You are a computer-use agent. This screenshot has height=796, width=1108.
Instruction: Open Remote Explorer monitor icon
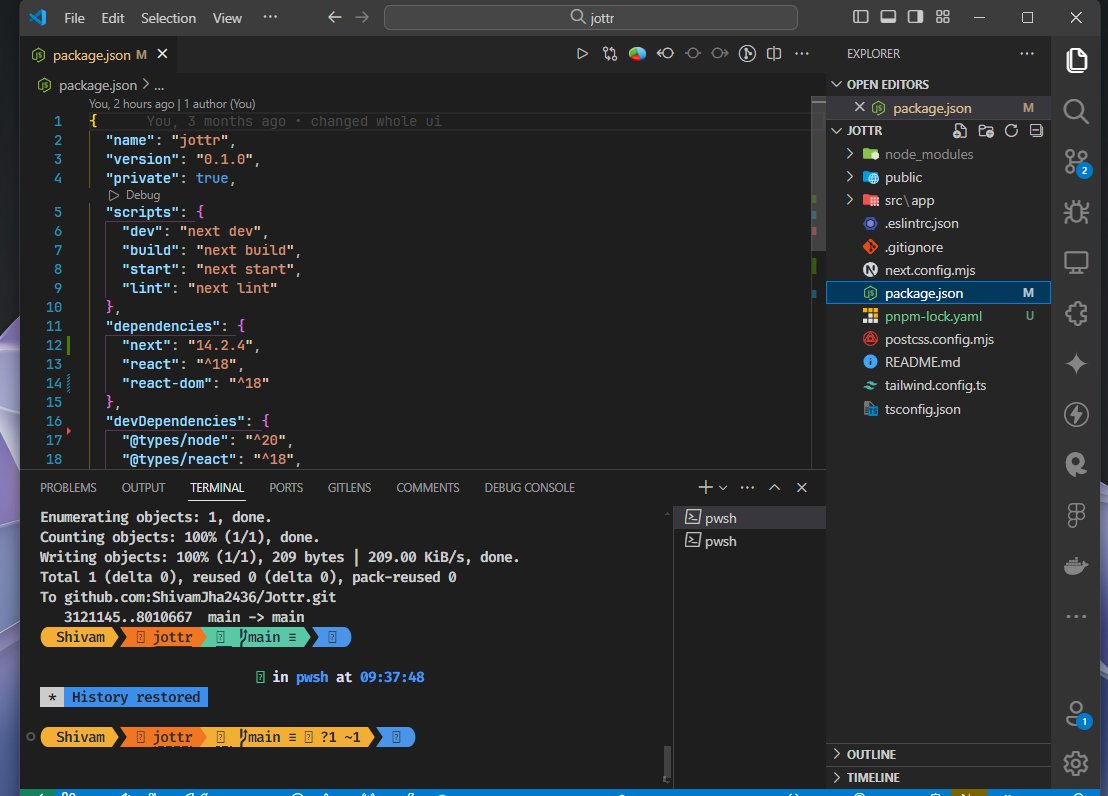point(1076,262)
